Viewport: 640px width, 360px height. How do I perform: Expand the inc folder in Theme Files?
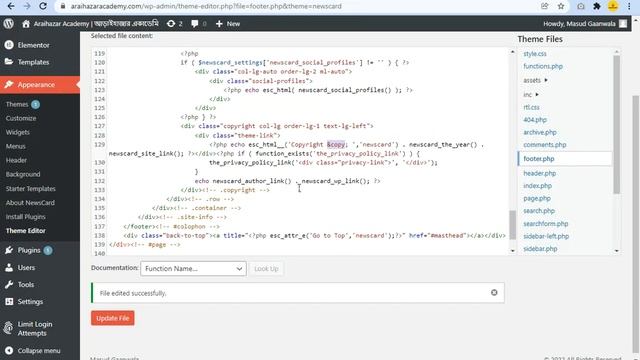tap(531, 95)
